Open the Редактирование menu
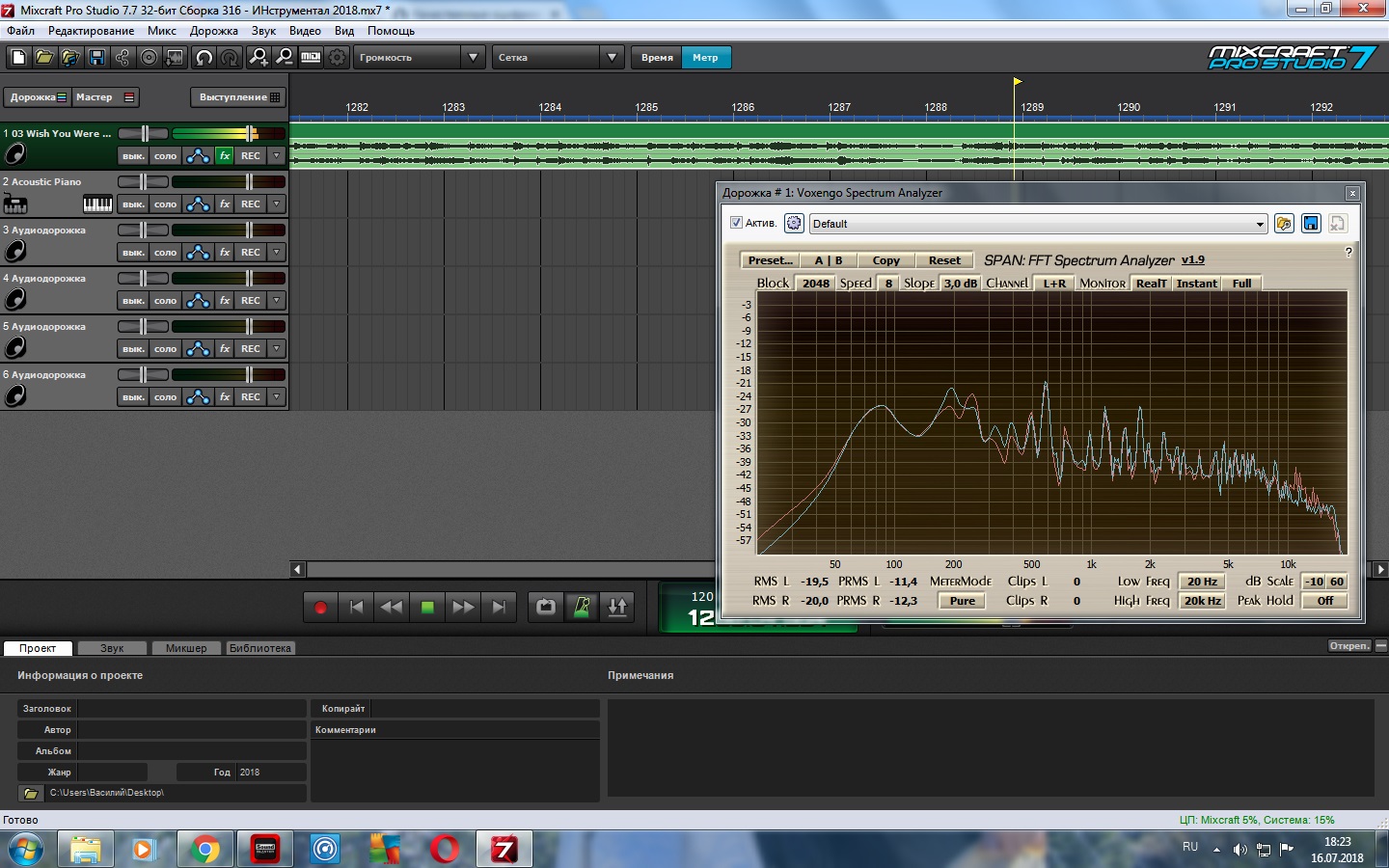The height and width of the screenshot is (868, 1389). (x=92, y=31)
